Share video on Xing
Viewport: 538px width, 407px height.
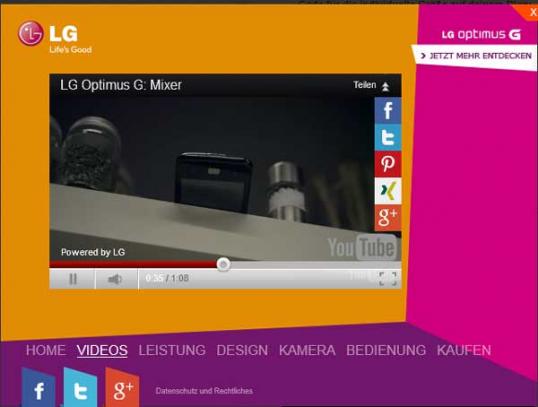coord(388,191)
